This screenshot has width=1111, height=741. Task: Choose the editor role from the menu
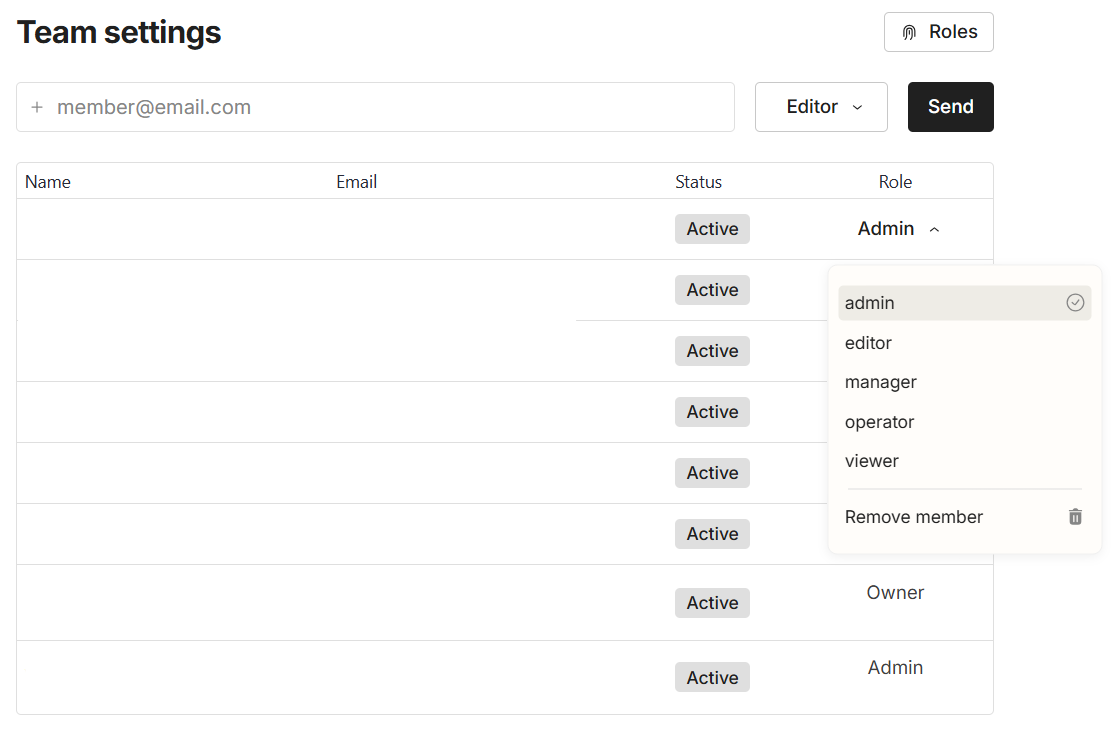click(x=868, y=343)
